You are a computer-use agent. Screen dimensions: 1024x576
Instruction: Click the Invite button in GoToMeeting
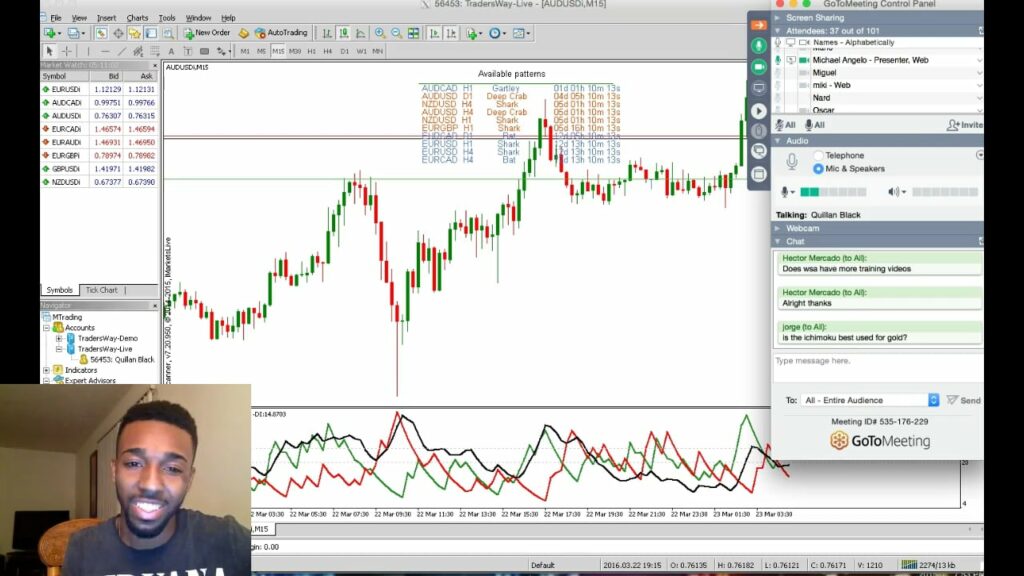tap(965, 125)
